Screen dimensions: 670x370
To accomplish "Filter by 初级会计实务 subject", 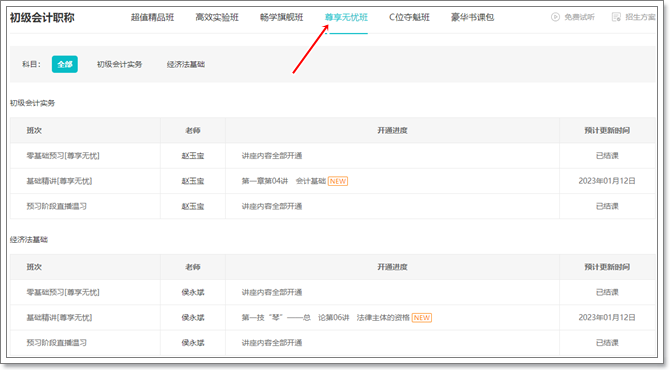I will coord(119,65).
